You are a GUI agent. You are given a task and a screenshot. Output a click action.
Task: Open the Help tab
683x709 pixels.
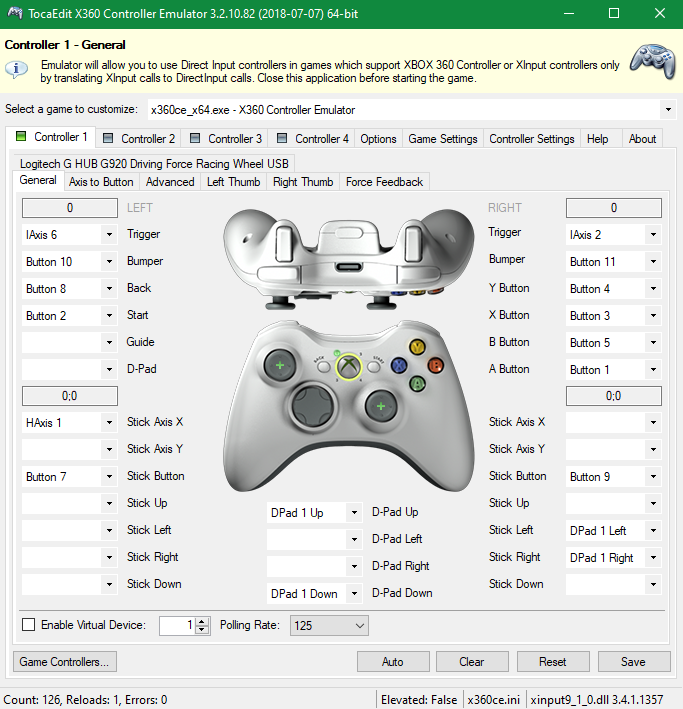pyautogui.click(x=598, y=138)
